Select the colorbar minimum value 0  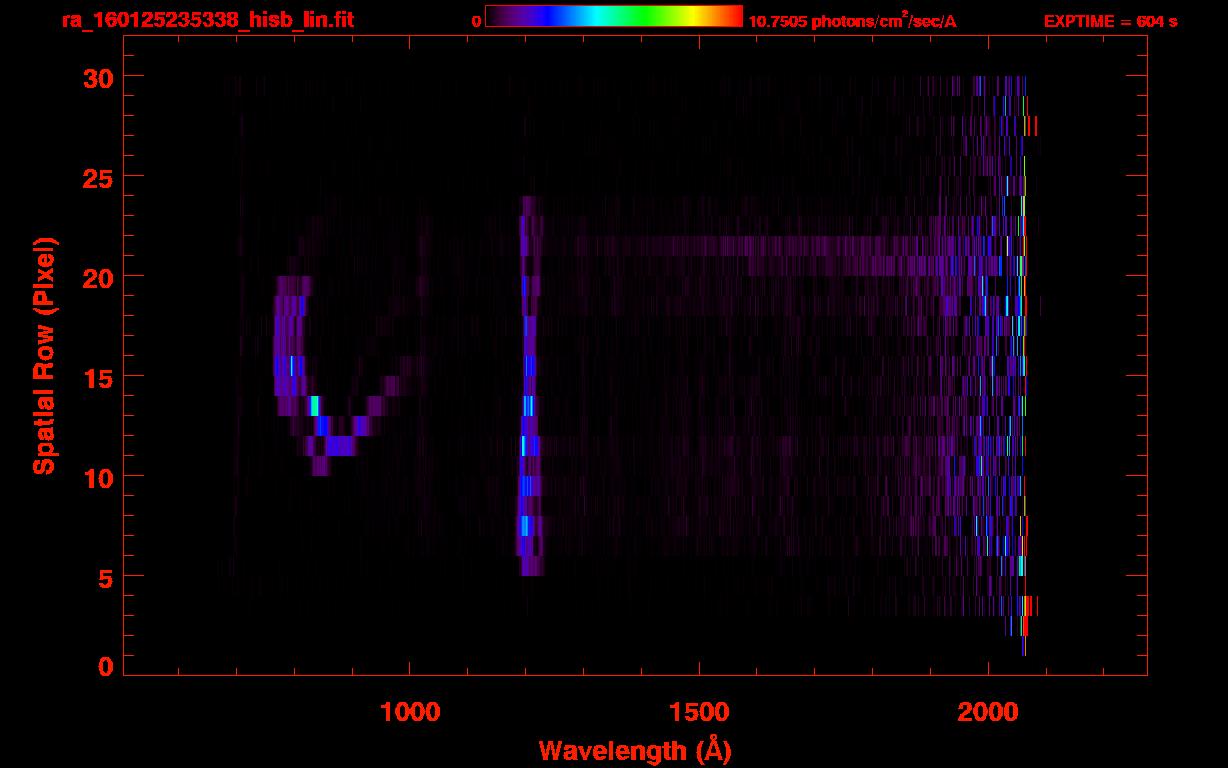pos(476,21)
